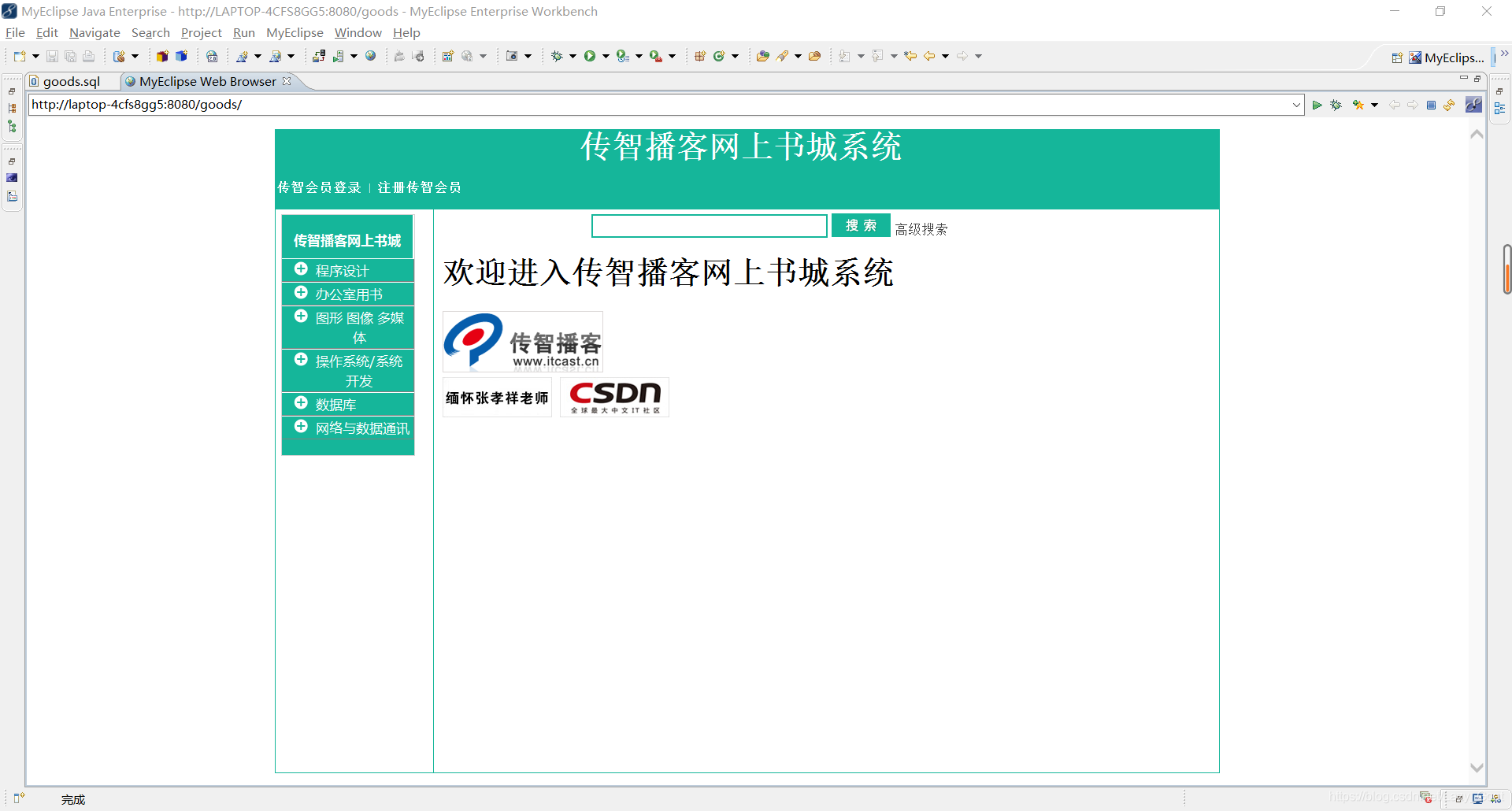Expand the 程序设计 category
The height and width of the screenshot is (811, 1512).
[301, 269]
